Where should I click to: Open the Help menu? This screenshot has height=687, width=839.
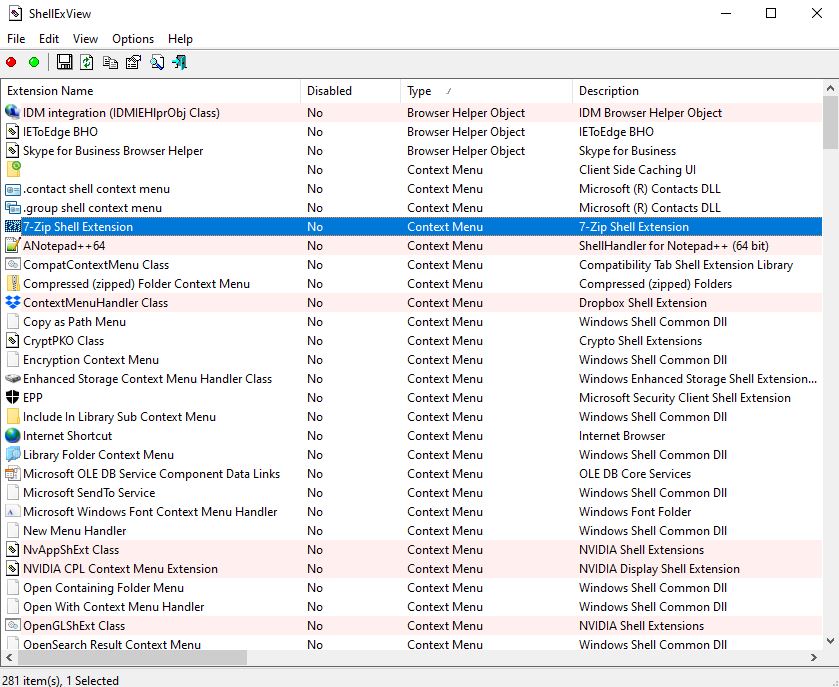tap(180, 39)
